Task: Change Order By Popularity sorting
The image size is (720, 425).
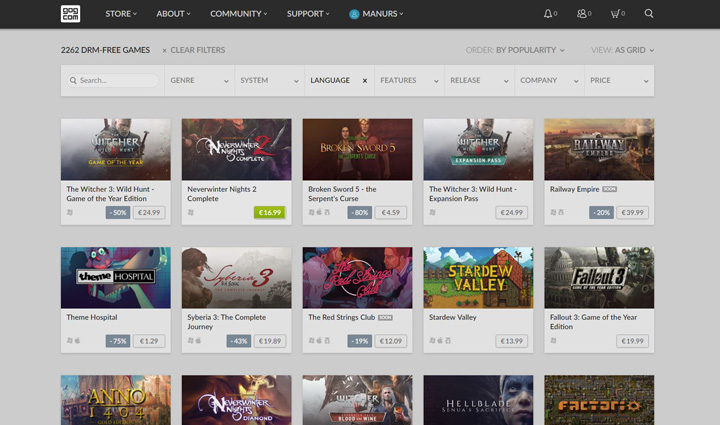Action: tap(515, 50)
